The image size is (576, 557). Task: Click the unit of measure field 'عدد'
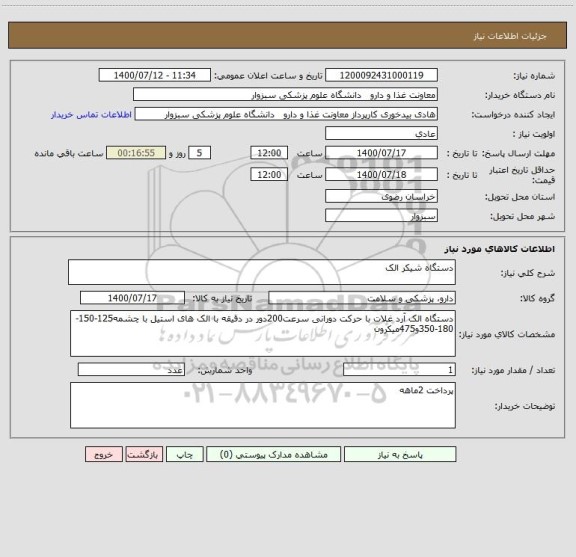tap(131, 370)
